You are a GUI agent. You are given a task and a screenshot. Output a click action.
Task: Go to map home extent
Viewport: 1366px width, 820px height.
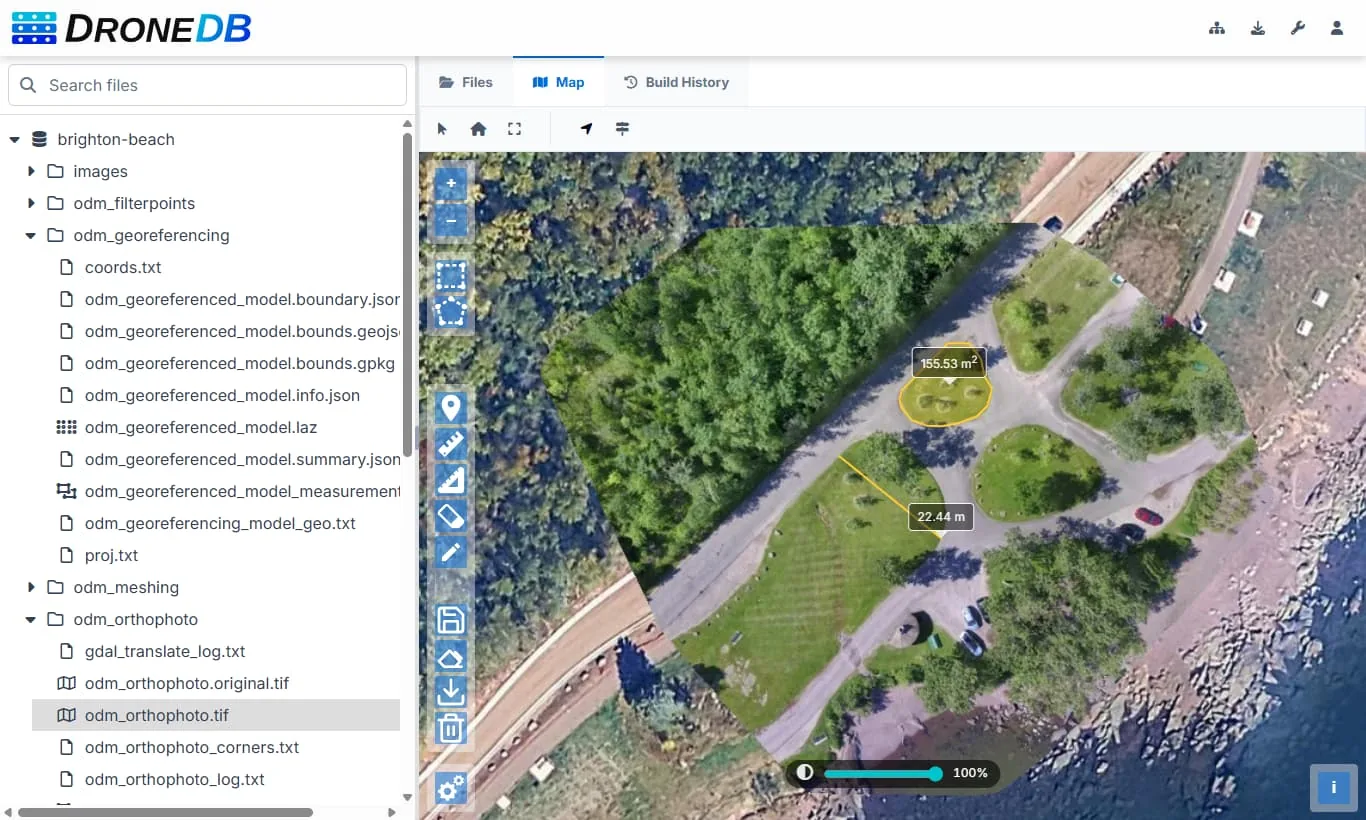click(x=478, y=129)
